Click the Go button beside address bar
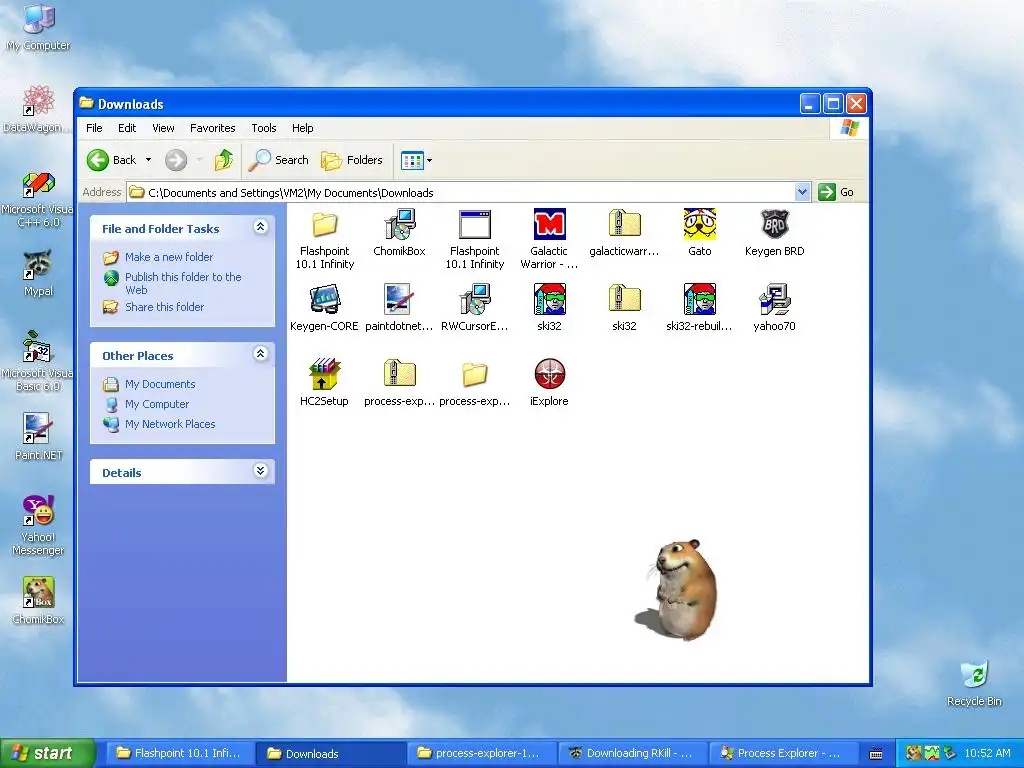1024x768 pixels. click(x=836, y=192)
